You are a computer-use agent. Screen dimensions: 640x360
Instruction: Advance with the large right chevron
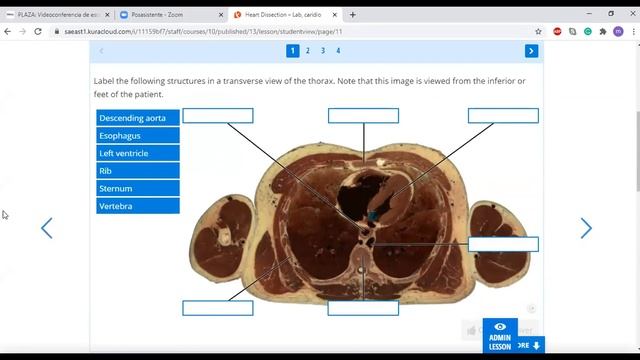pyautogui.click(x=586, y=228)
